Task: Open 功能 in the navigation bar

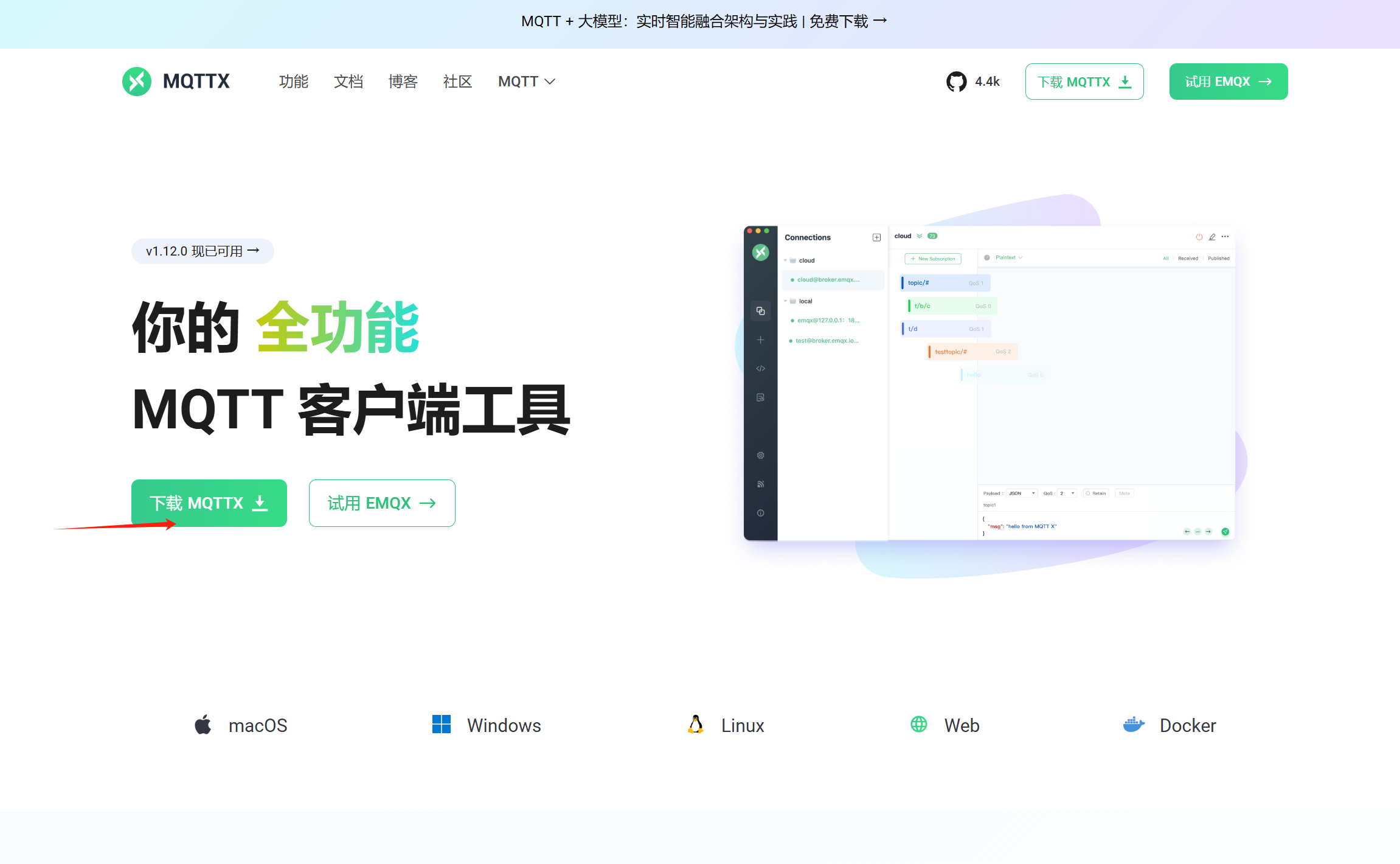Action: [x=294, y=82]
